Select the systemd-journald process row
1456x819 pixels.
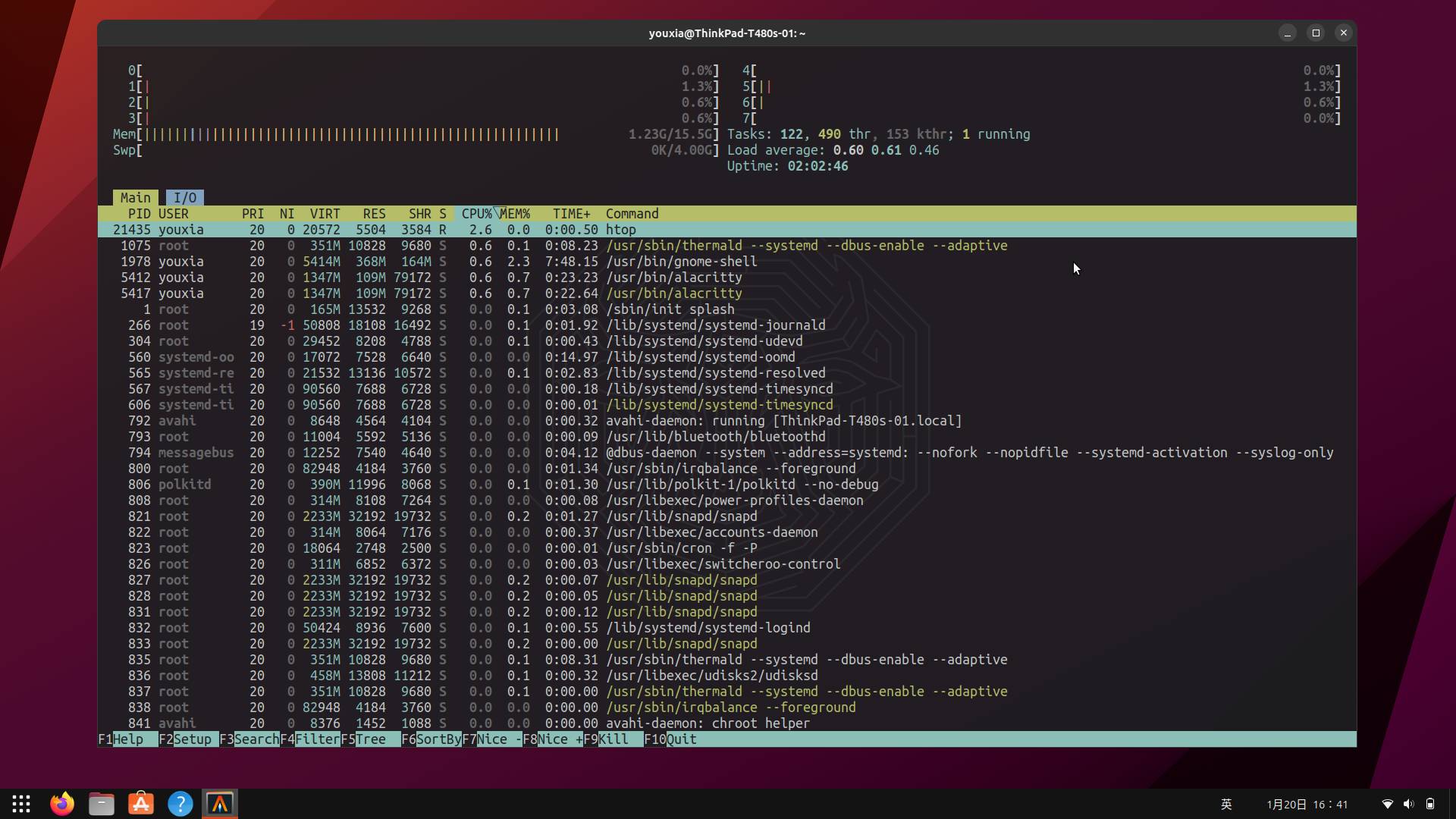727,325
